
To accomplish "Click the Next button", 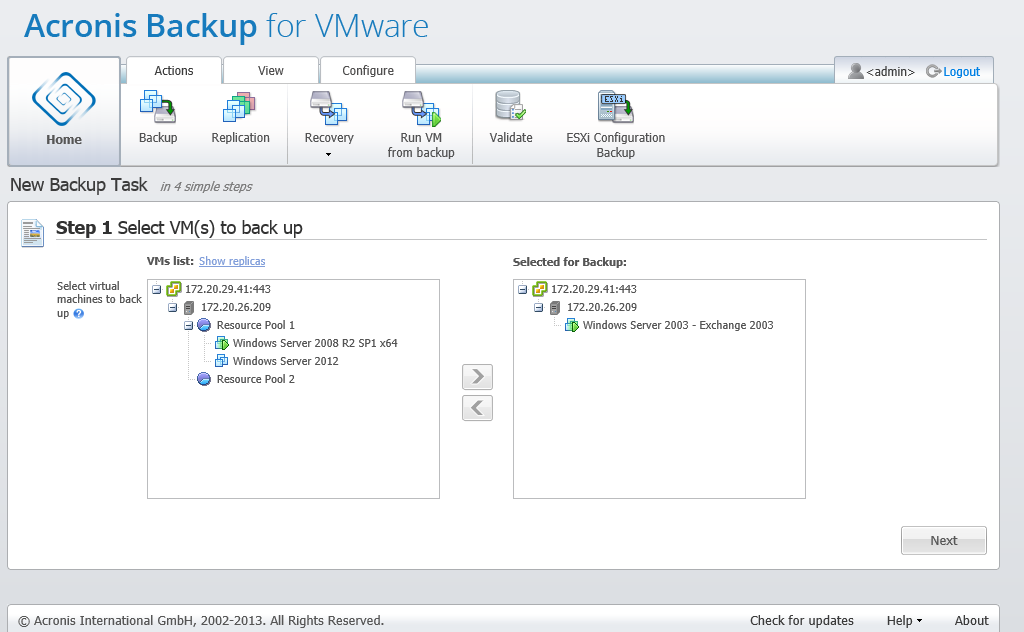I will point(944,541).
